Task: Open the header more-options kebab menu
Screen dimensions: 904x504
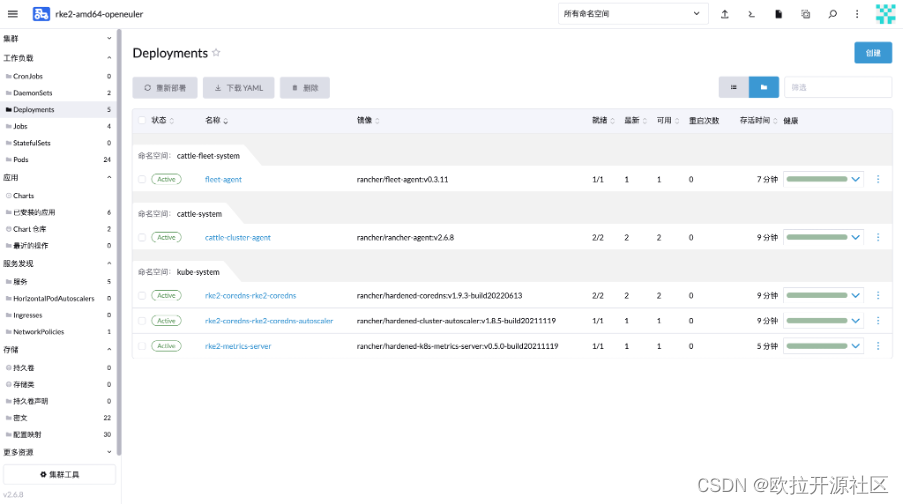Action: pyautogui.click(x=857, y=14)
